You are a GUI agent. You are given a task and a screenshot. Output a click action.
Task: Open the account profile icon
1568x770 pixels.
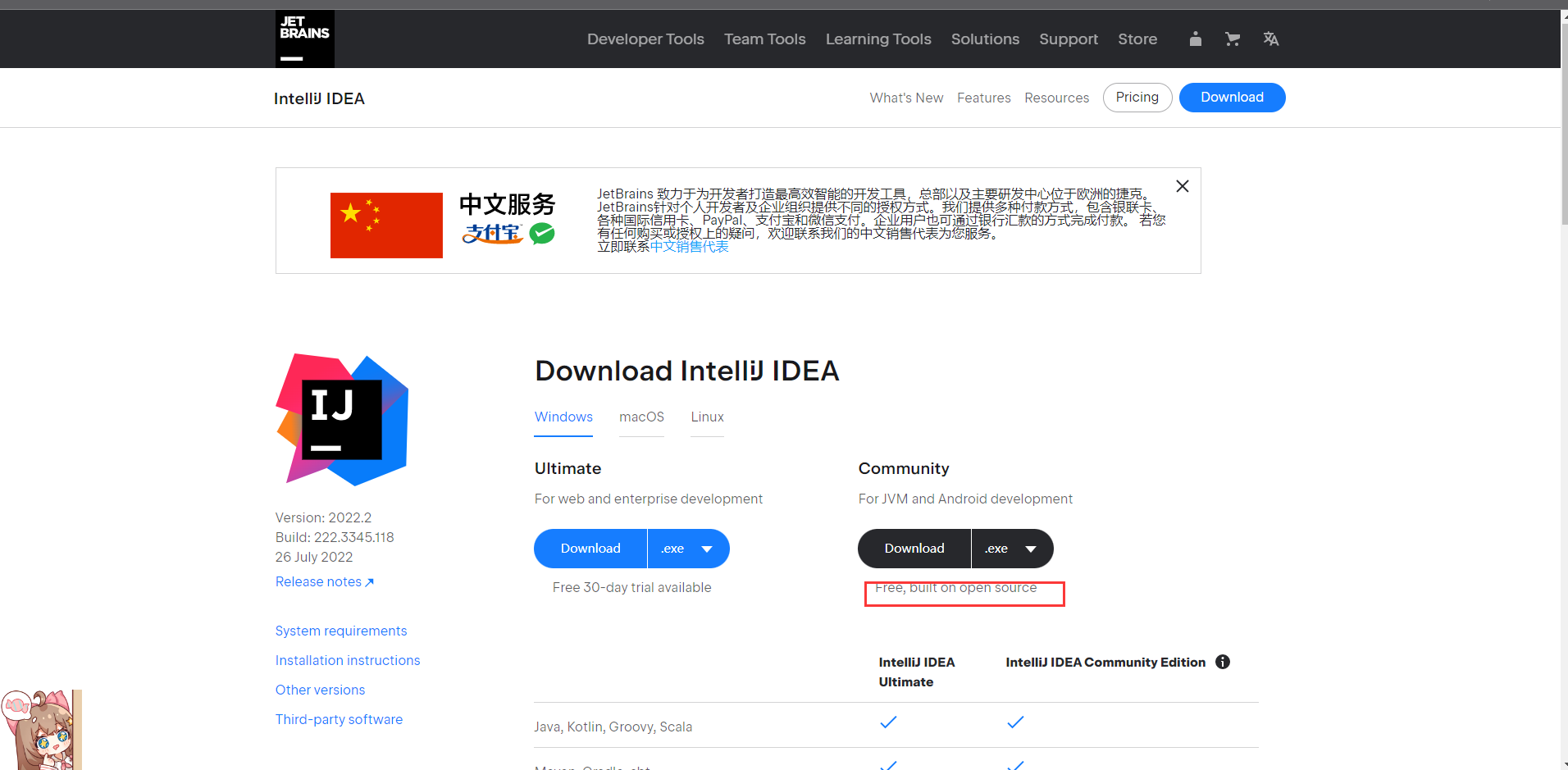(x=1196, y=39)
